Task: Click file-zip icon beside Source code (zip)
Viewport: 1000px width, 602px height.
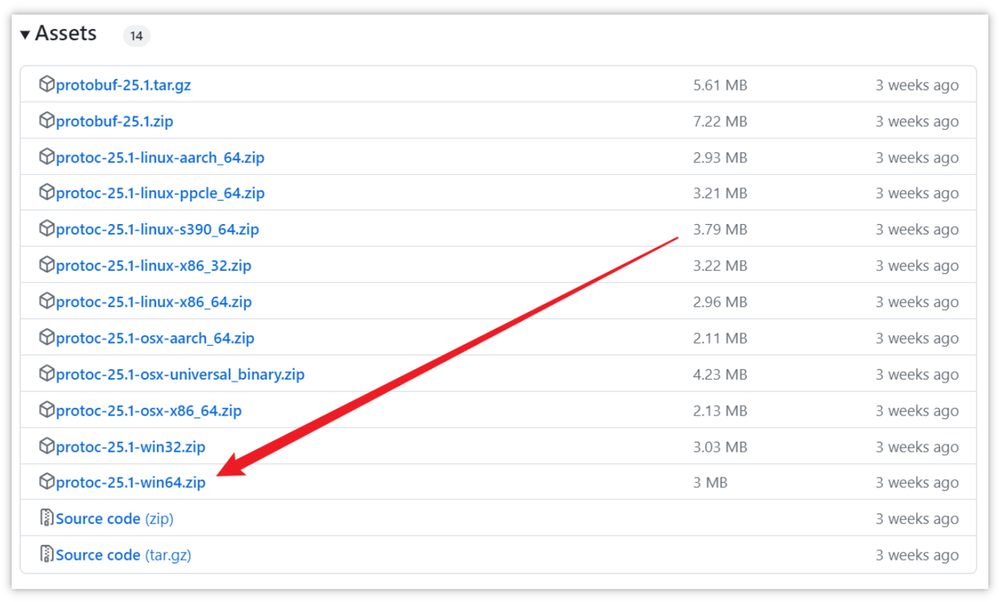Action: coord(46,518)
